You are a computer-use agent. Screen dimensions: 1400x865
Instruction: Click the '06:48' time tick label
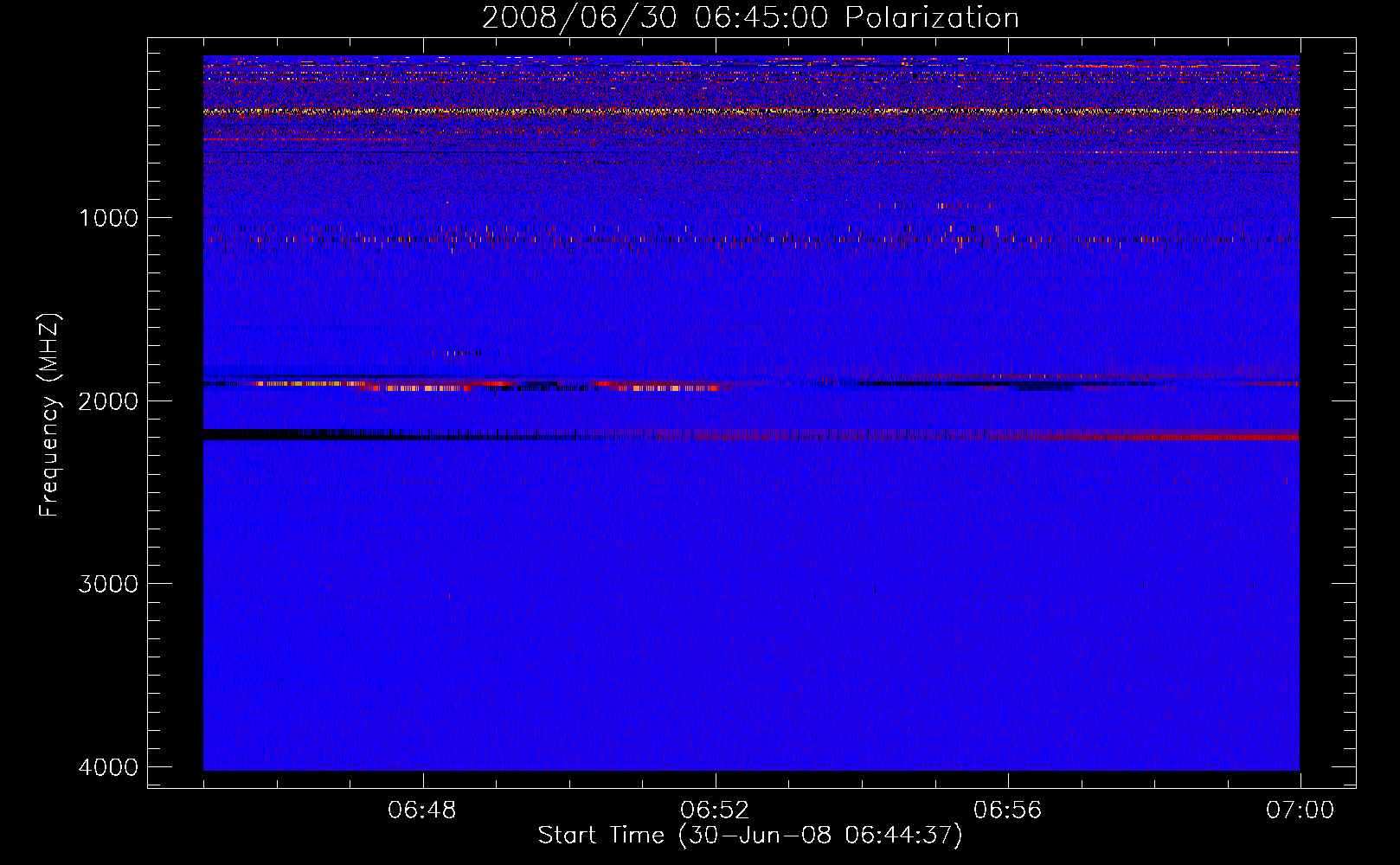pos(422,811)
